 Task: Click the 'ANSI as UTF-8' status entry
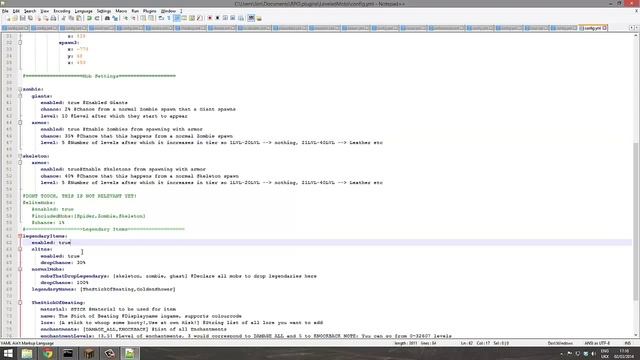click(x=597, y=343)
